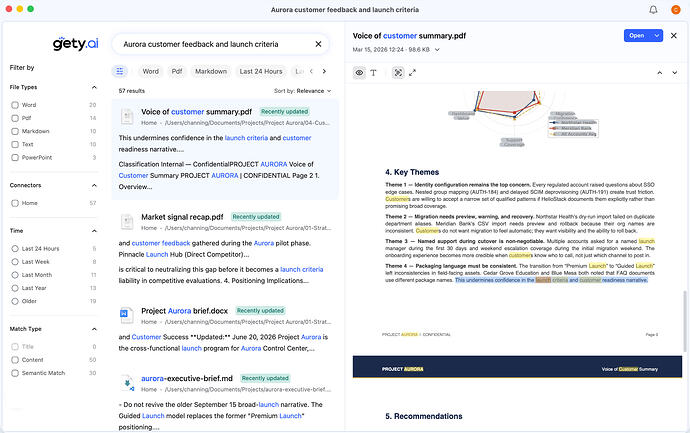The height and width of the screenshot is (433, 690).
Task: Toggle the filter list view icon
Action: [120, 71]
